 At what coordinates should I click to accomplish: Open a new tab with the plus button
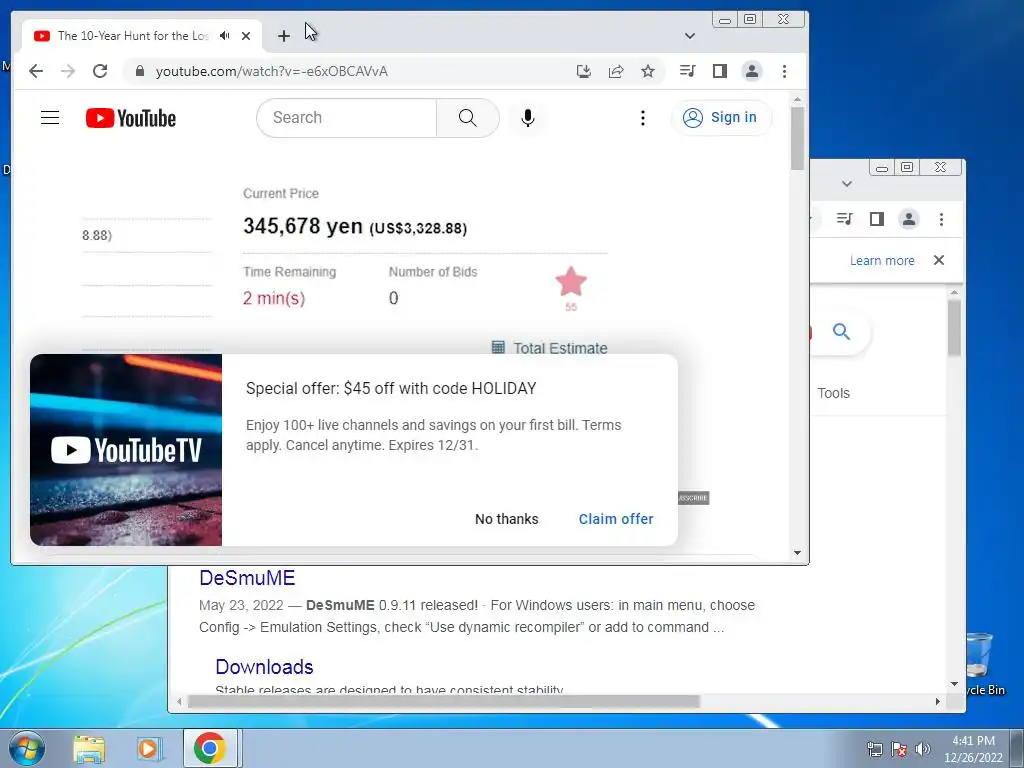[283, 36]
